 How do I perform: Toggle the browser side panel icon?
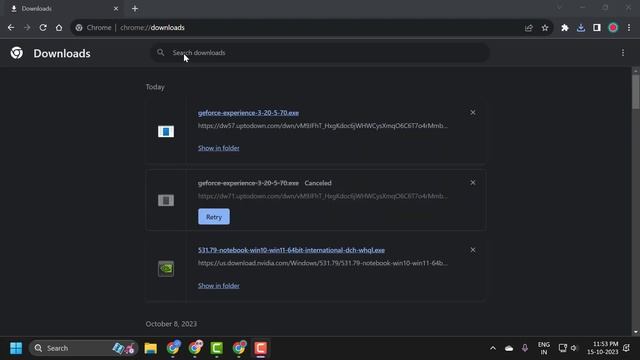[x=597, y=28]
